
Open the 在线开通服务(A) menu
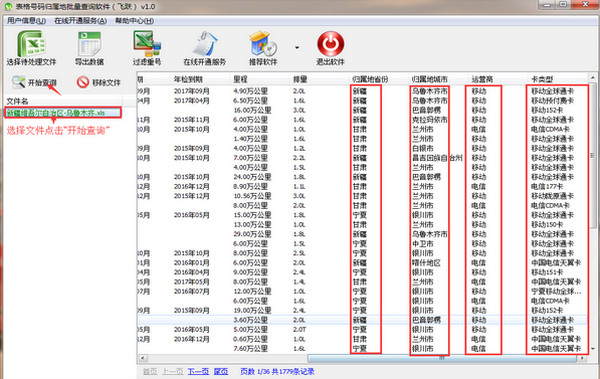coord(80,21)
